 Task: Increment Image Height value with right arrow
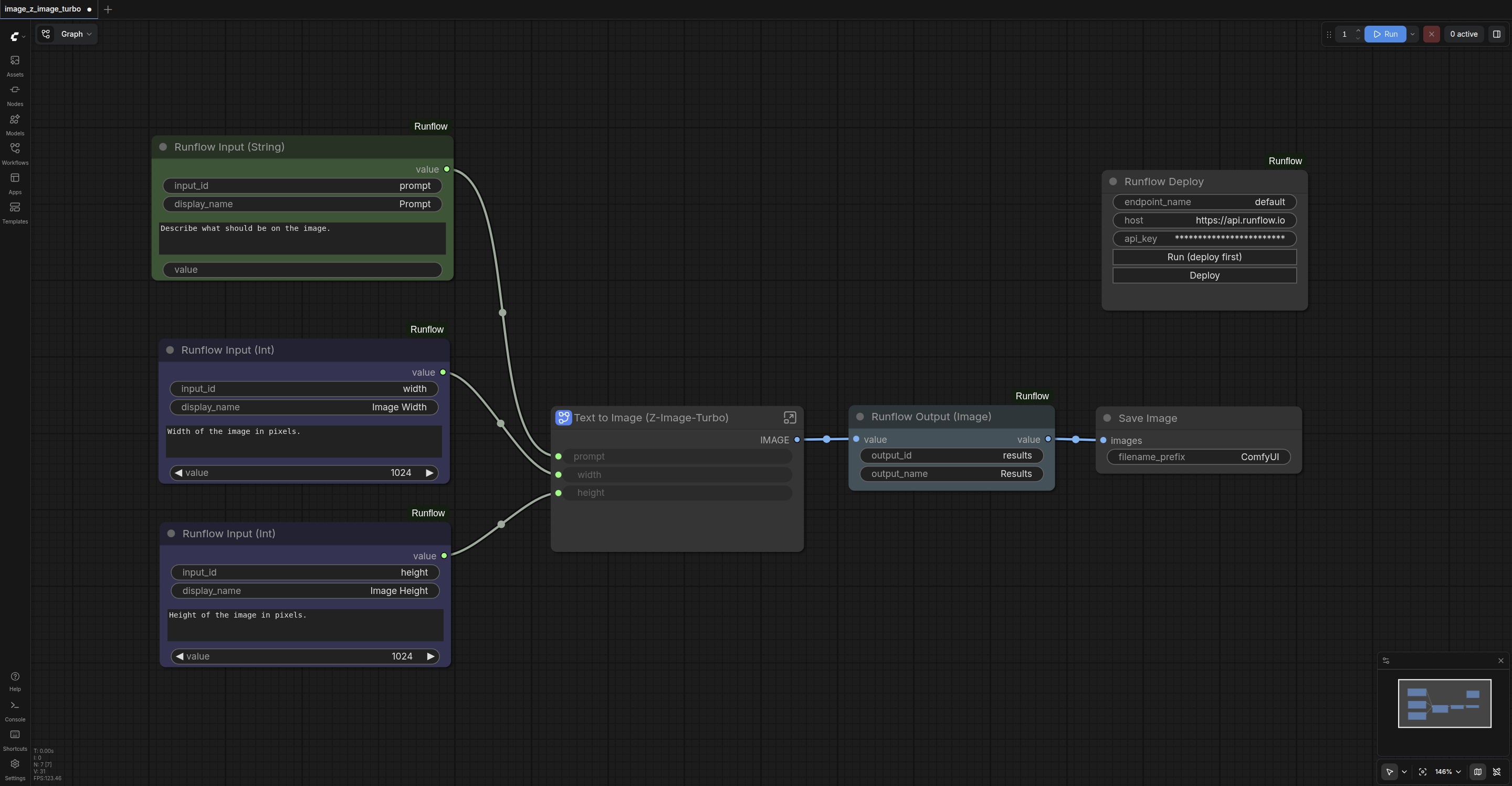(431, 656)
